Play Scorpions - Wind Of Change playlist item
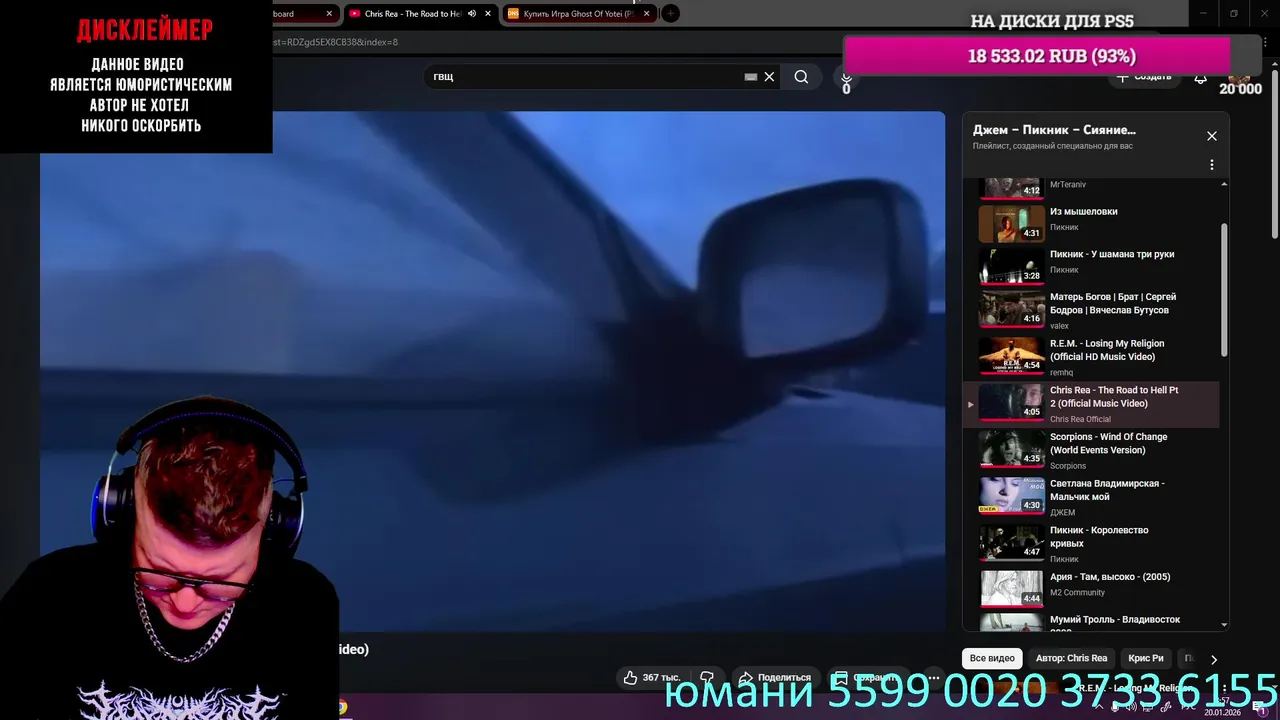Image resolution: width=1280 pixels, height=720 pixels. click(1091, 451)
